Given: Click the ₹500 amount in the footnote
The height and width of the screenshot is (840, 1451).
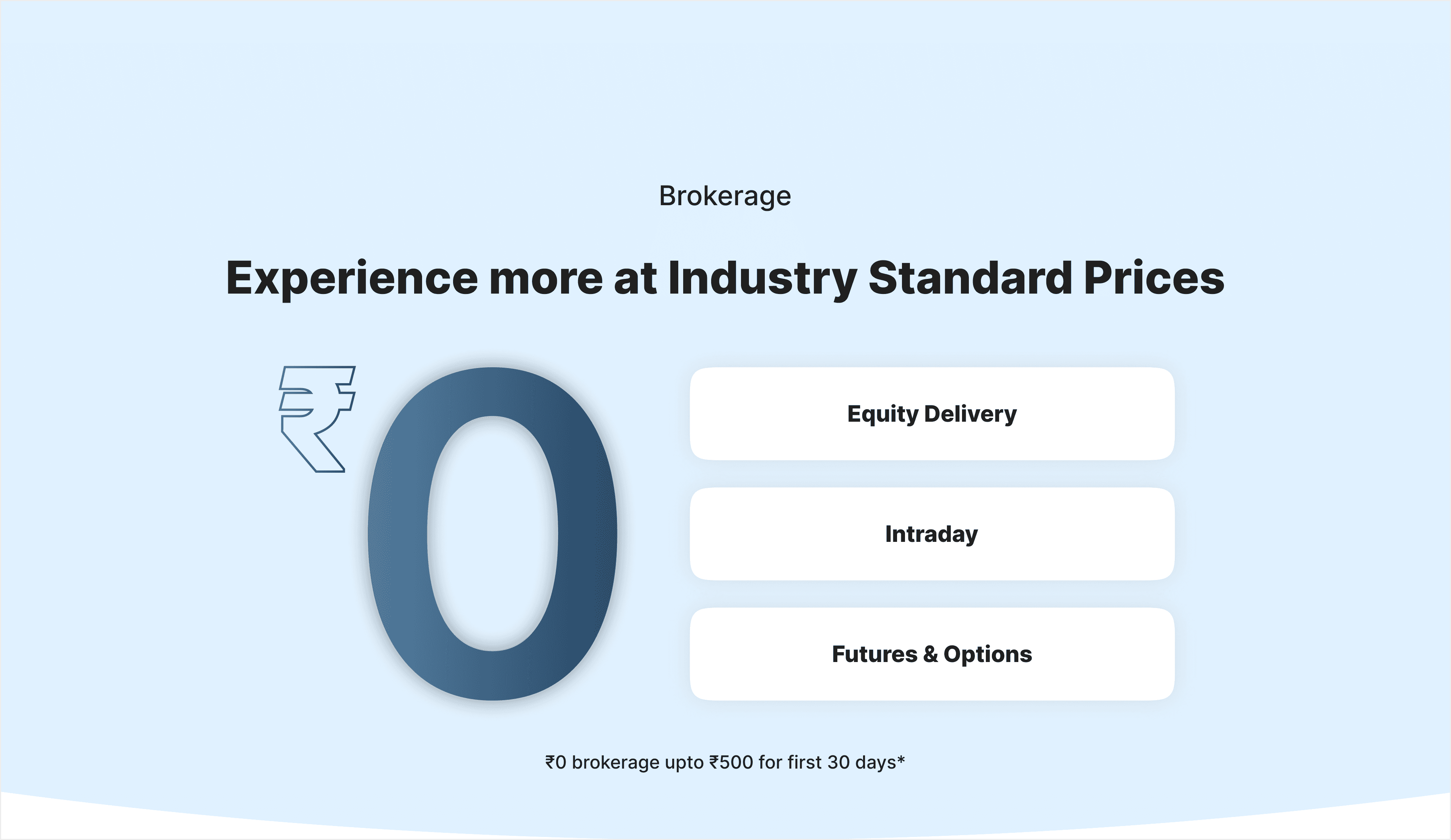Looking at the screenshot, I should [731, 762].
